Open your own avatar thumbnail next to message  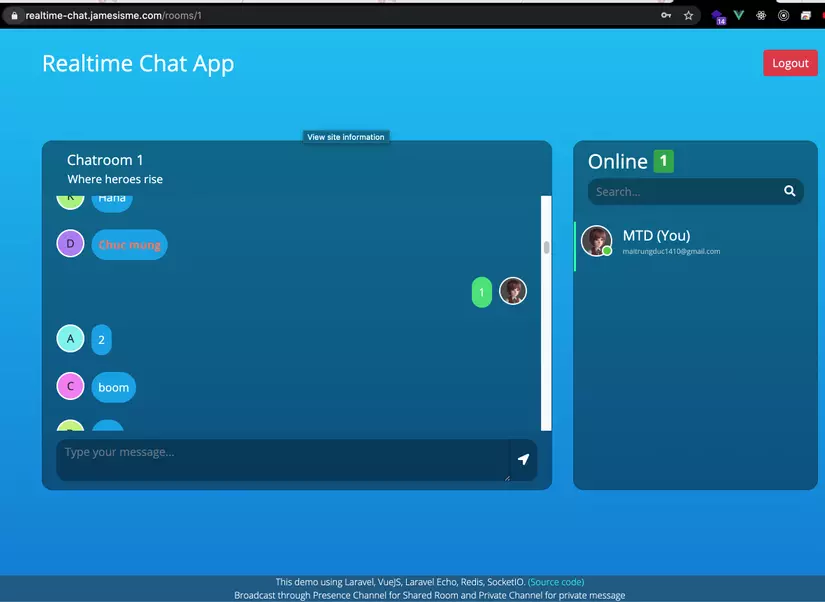513,291
